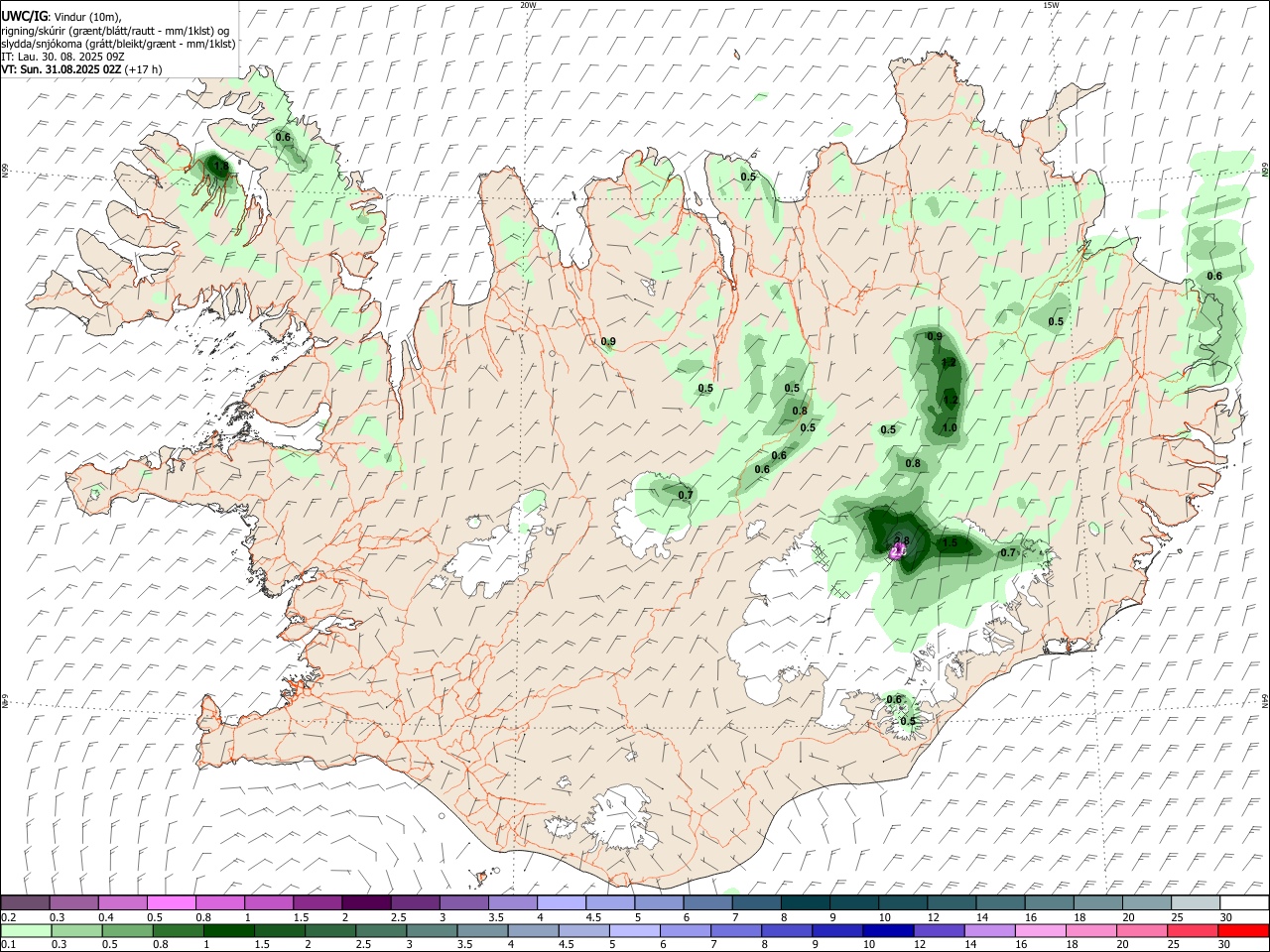
Task: Select the navy blue 10–12 rain swatch
Action: 889,930
